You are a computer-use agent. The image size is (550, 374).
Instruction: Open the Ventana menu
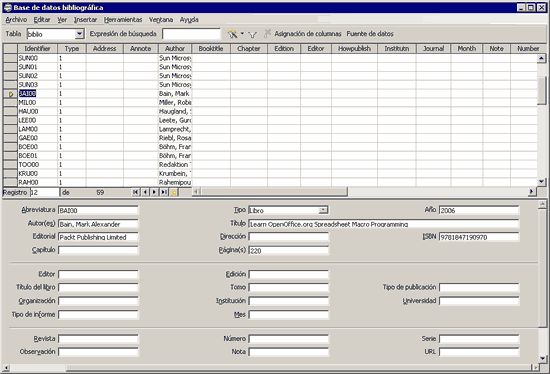[x=161, y=20]
